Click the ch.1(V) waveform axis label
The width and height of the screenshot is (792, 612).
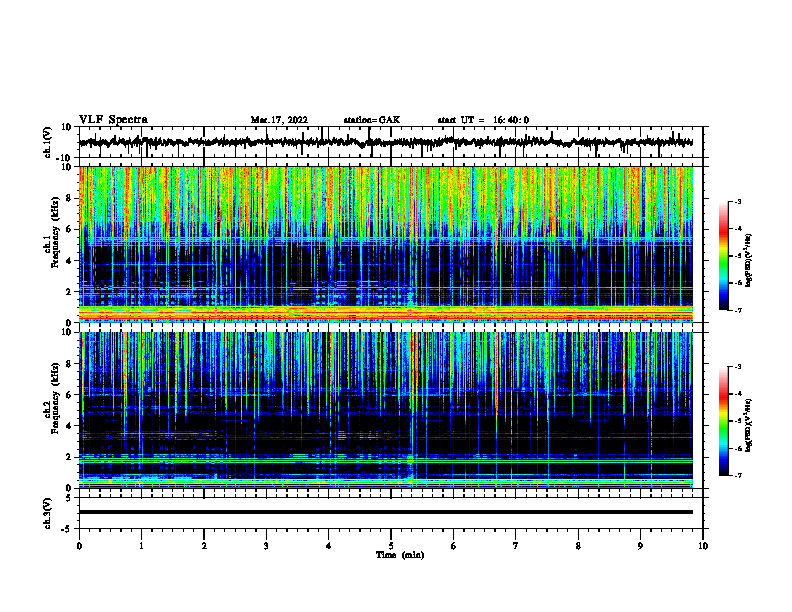click(x=48, y=142)
